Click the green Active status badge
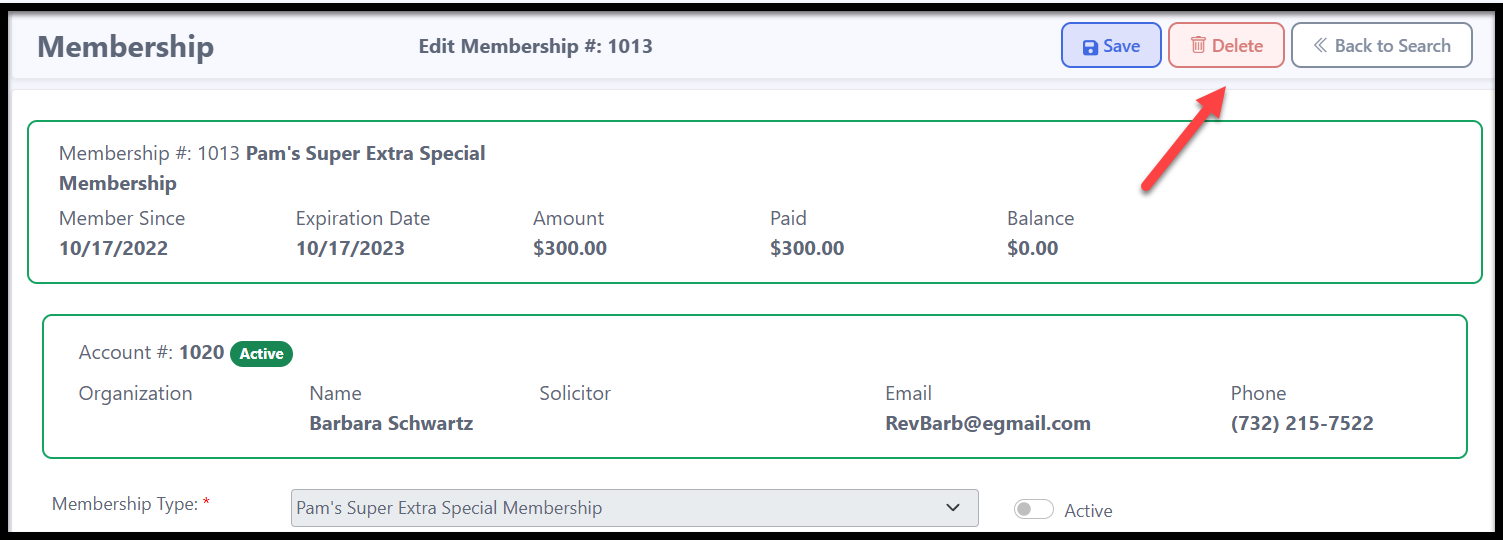 click(x=261, y=354)
